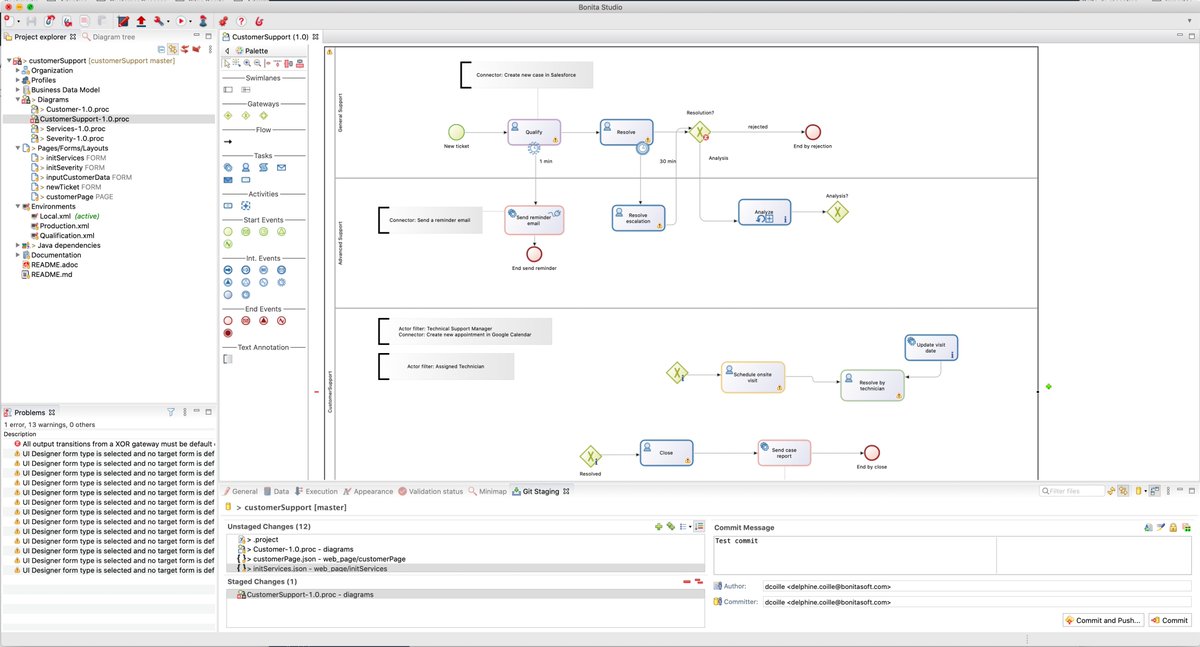Click the dark diagram editor icon in toolbar
The height and width of the screenshot is (647, 1200).
[x=123, y=20]
